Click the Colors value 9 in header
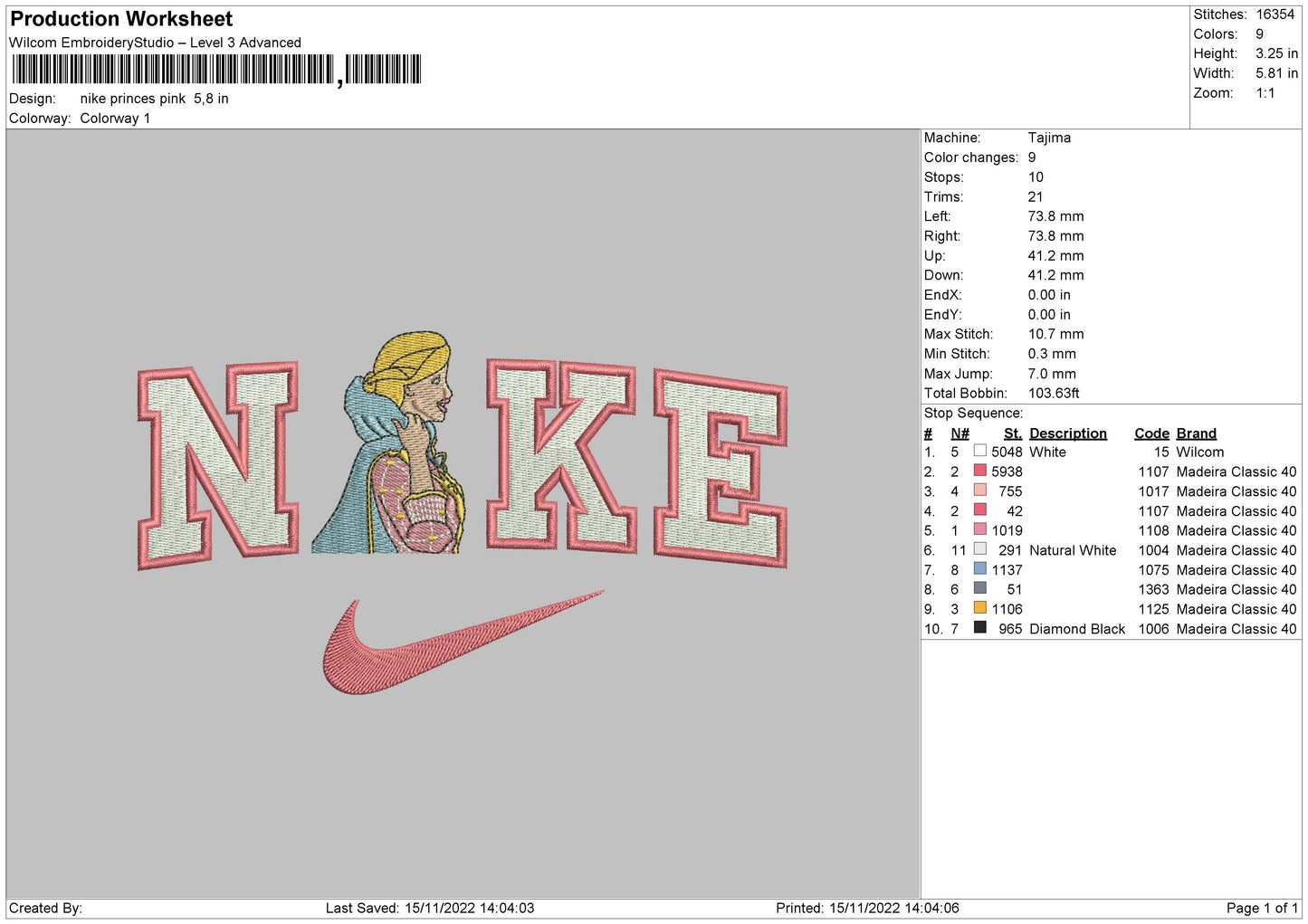Image resolution: width=1308 pixels, height=924 pixels. (x=1259, y=34)
